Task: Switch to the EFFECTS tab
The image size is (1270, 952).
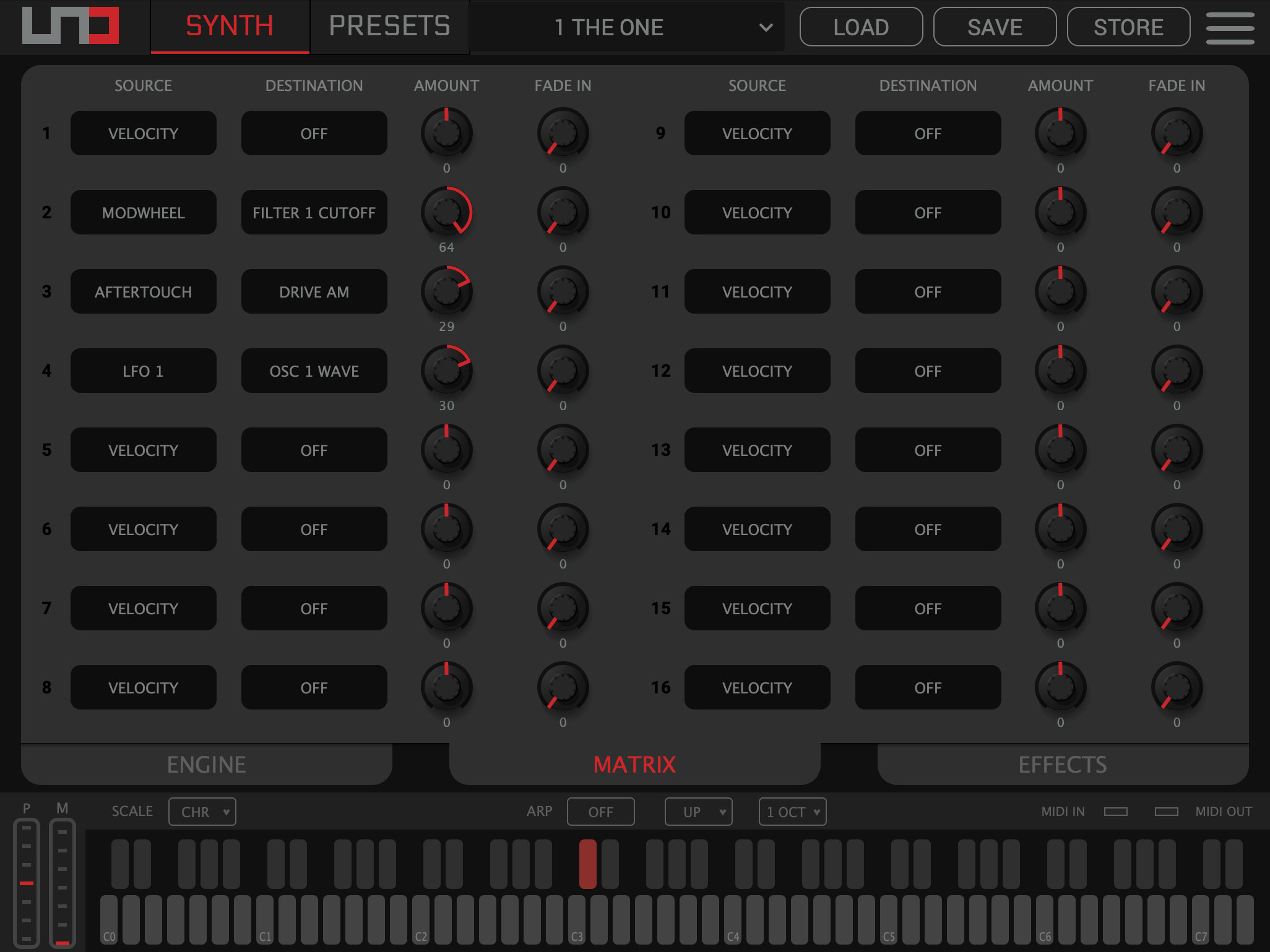Action: point(1063,765)
